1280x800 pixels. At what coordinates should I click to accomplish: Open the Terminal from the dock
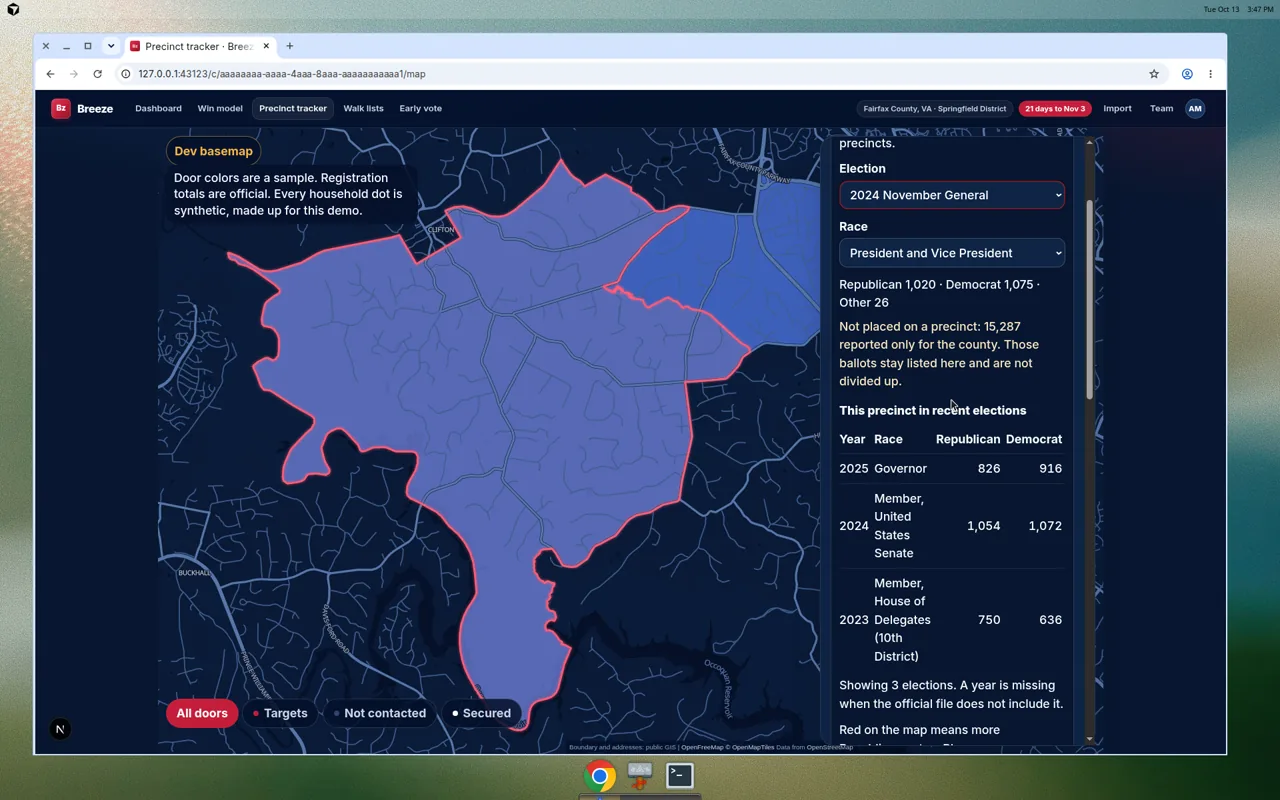tap(680, 775)
